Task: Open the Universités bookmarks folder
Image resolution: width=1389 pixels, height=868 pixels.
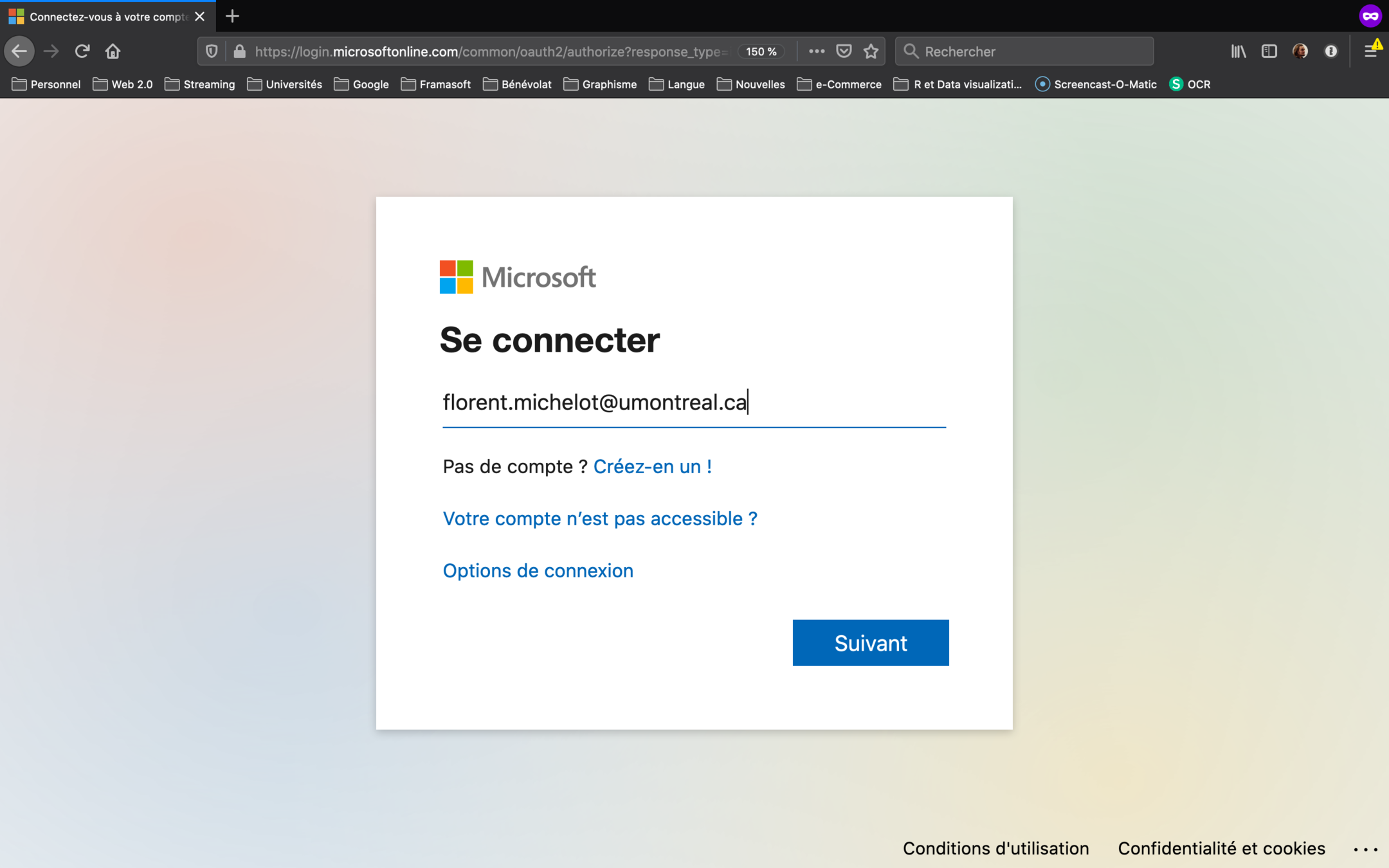Action: 285,84
